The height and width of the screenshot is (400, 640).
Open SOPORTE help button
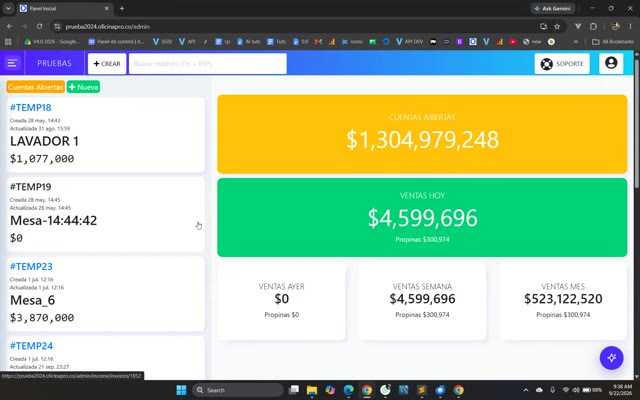coord(562,64)
